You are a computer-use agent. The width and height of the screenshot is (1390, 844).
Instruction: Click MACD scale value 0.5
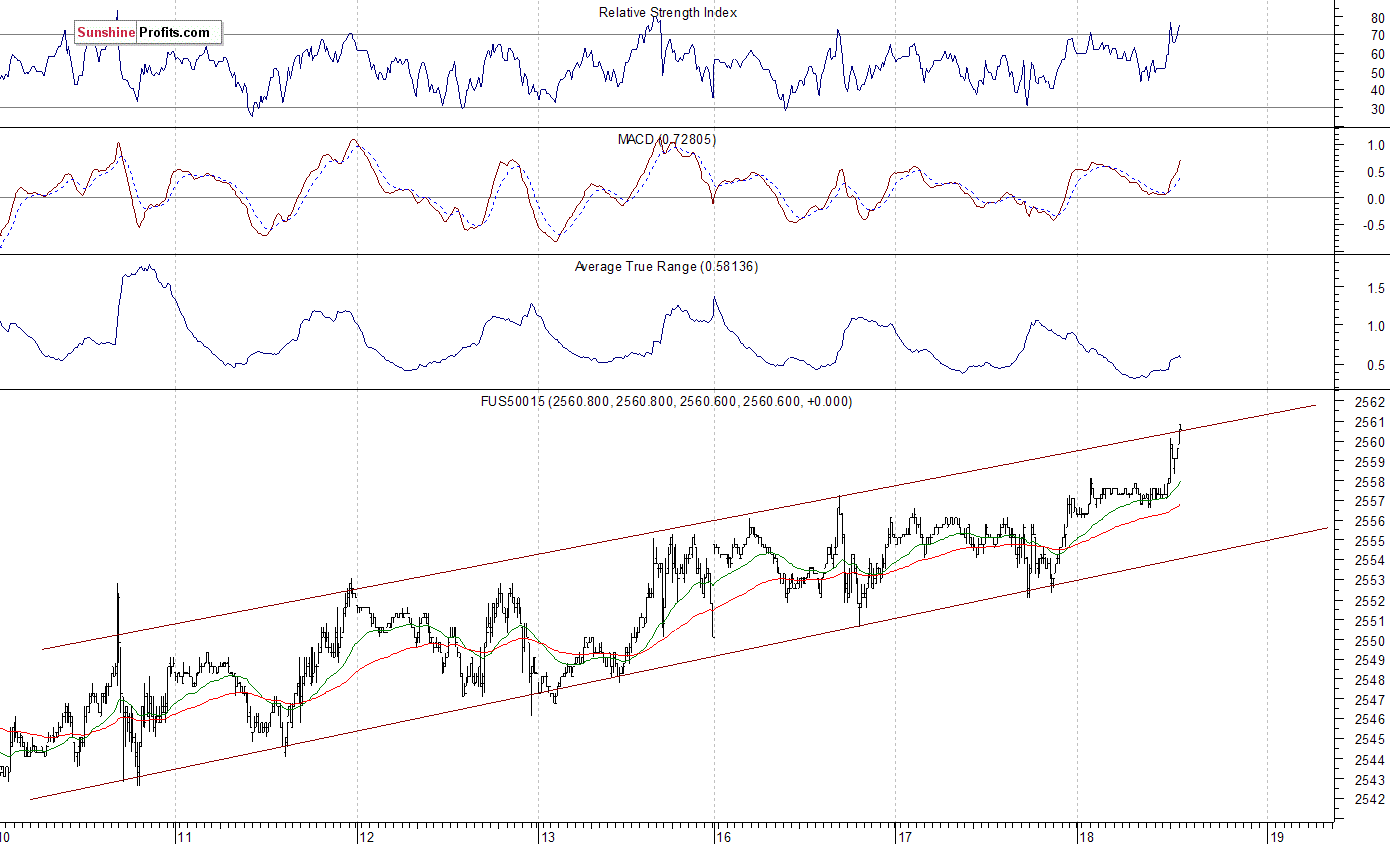pos(1376,172)
